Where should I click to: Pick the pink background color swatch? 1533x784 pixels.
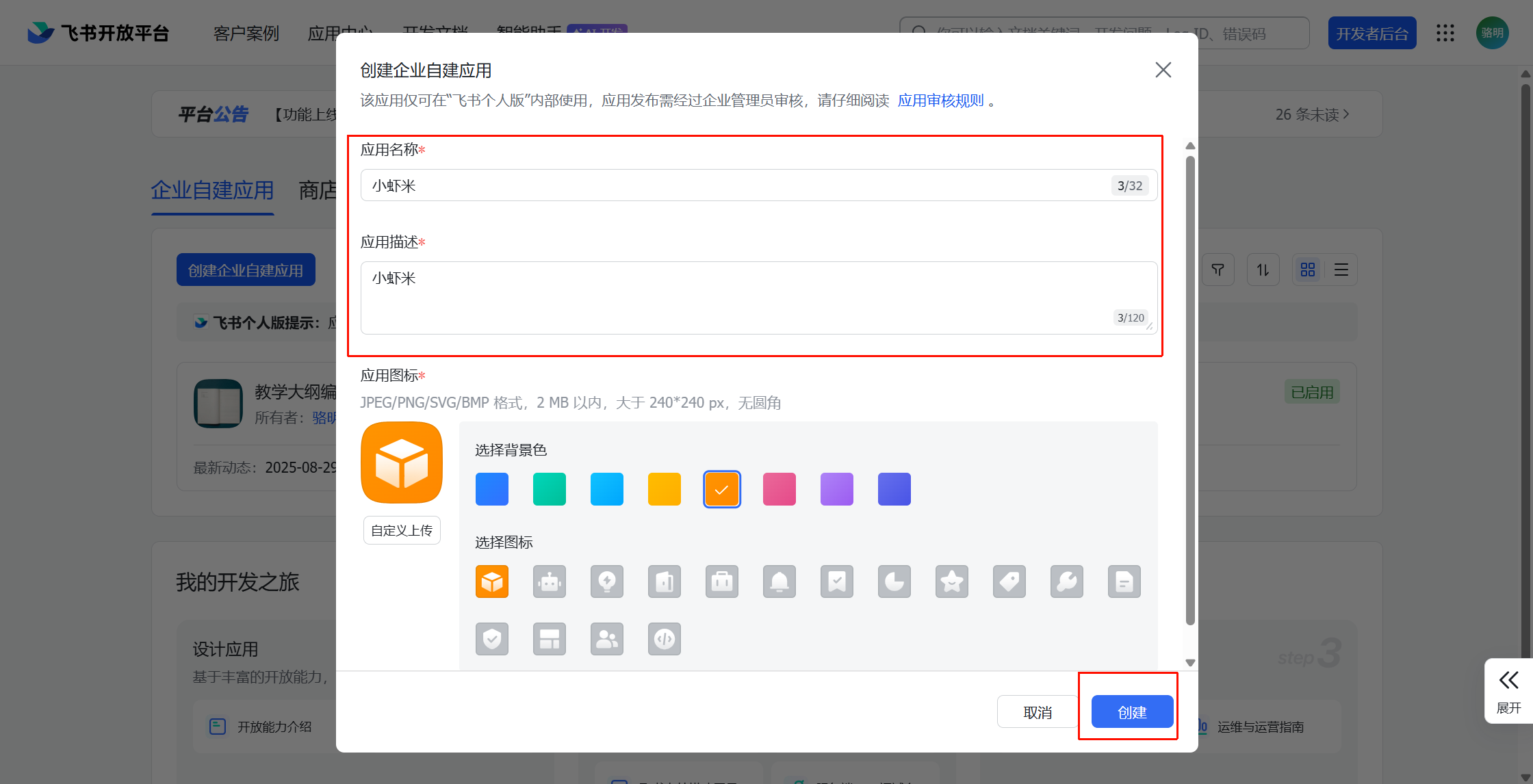click(x=780, y=489)
